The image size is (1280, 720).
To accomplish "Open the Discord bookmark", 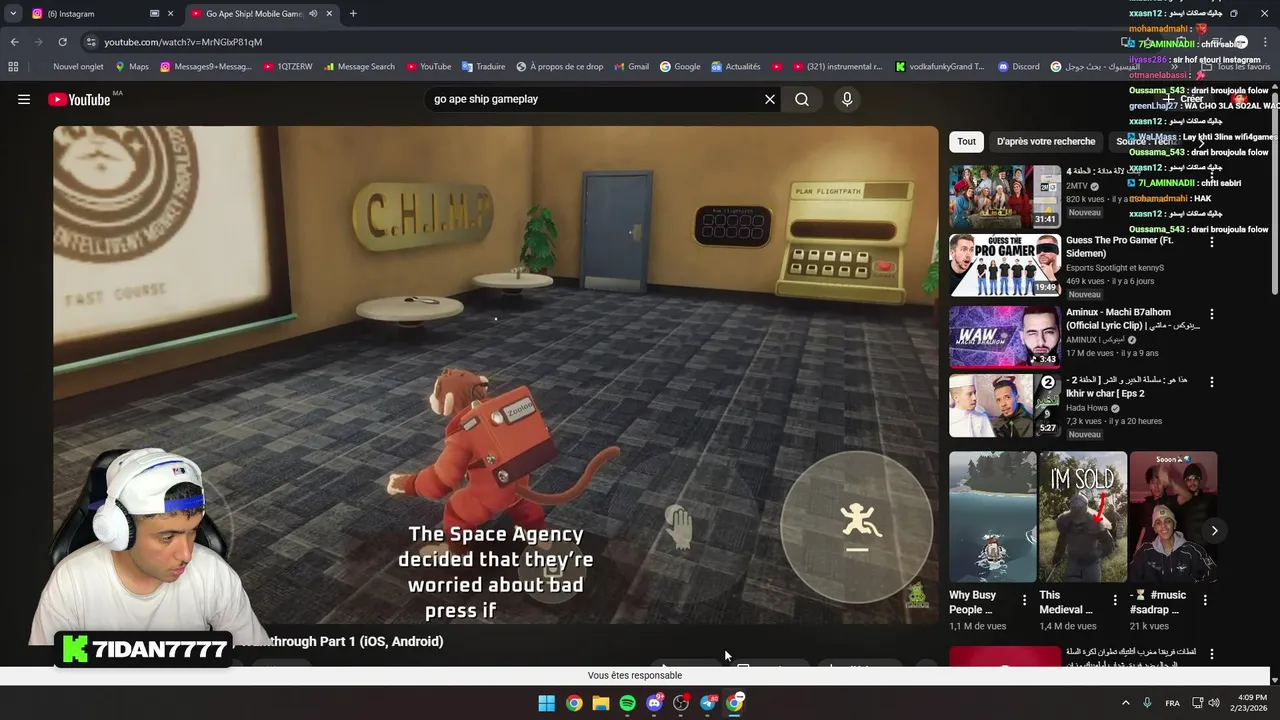I will click(x=1018, y=67).
